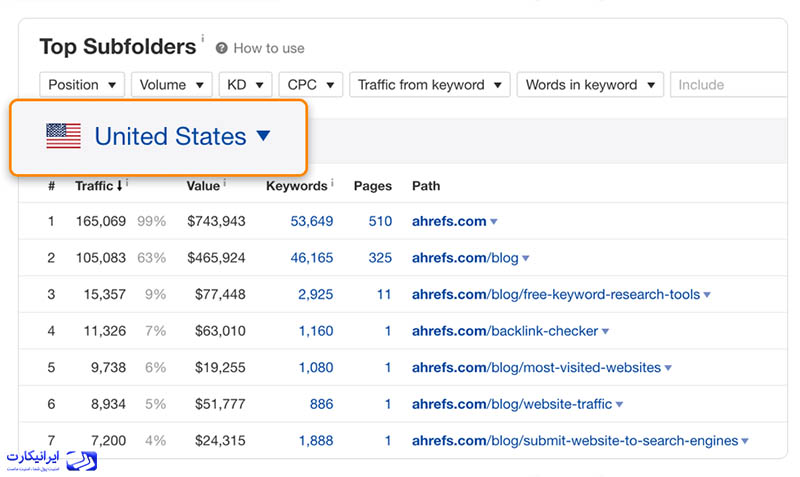This screenshot has height=477, width=800.
Task: Open the ahrefs.com/blog path link
Action: [465, 258]
